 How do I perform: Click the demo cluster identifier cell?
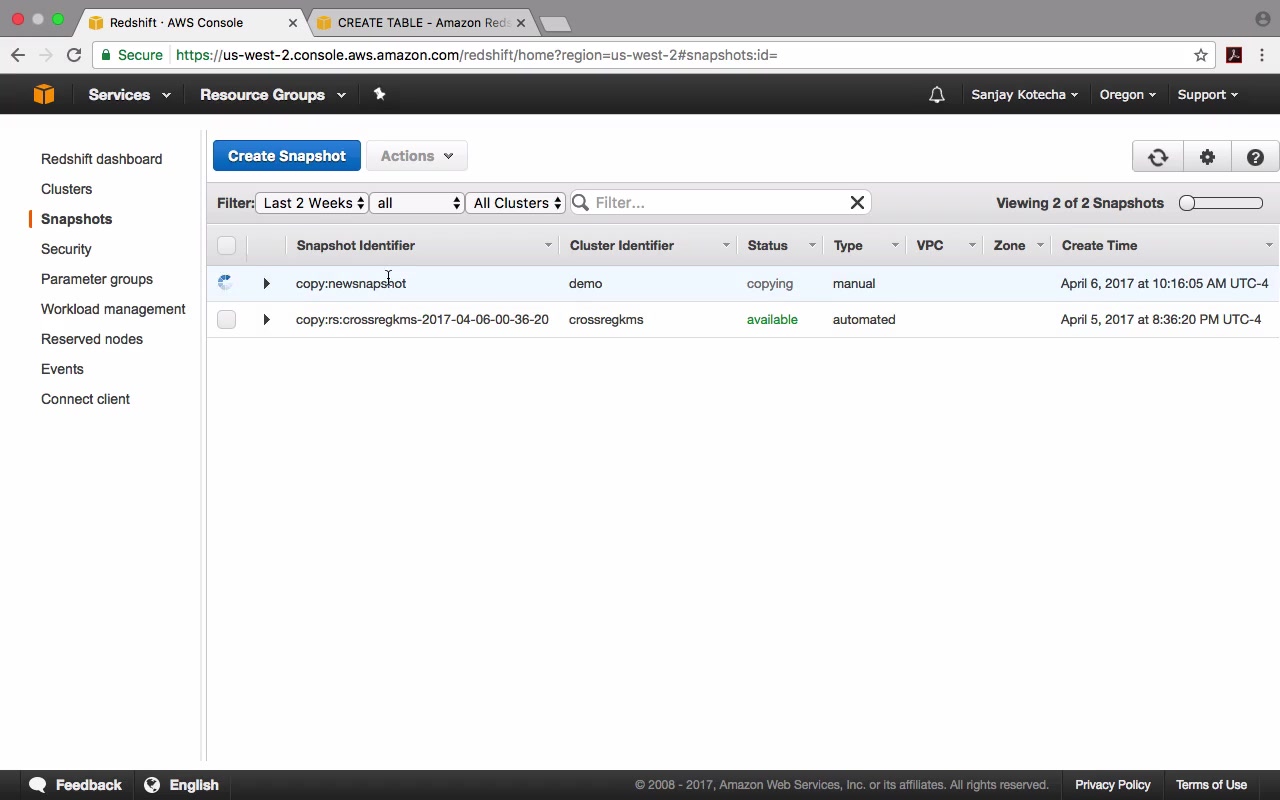(x=586, y=284)
